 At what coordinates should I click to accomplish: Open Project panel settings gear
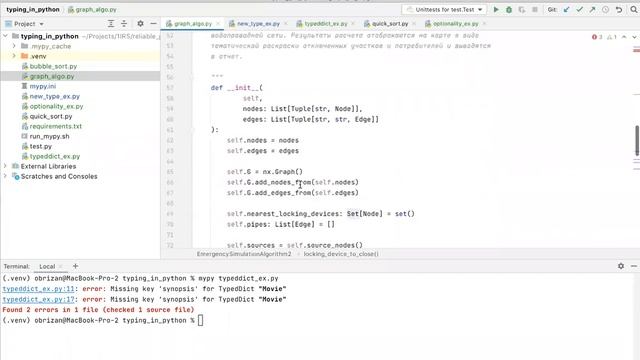click(x=140, y=24)
